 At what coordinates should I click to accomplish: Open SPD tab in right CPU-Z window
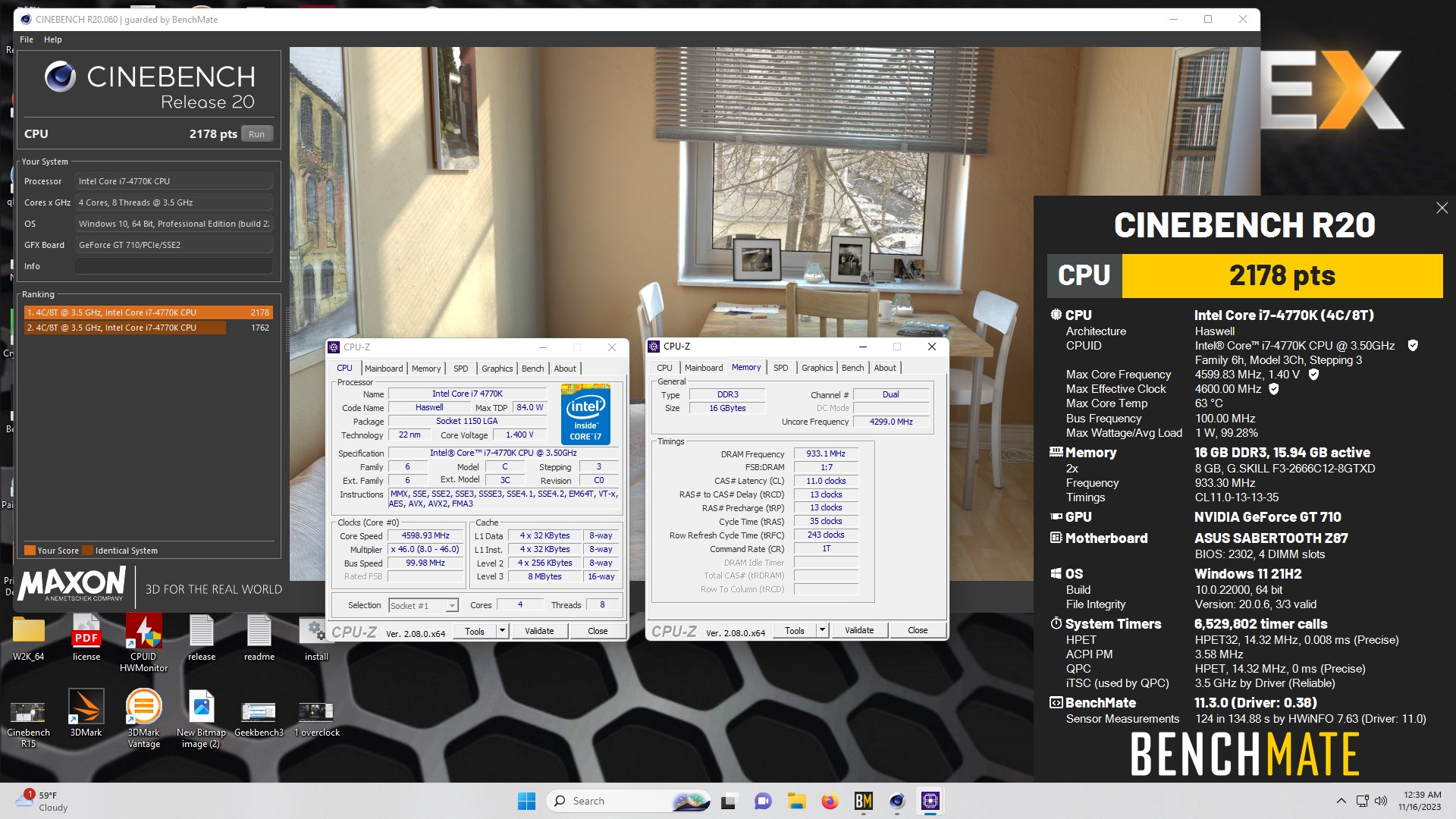(781, 368)
